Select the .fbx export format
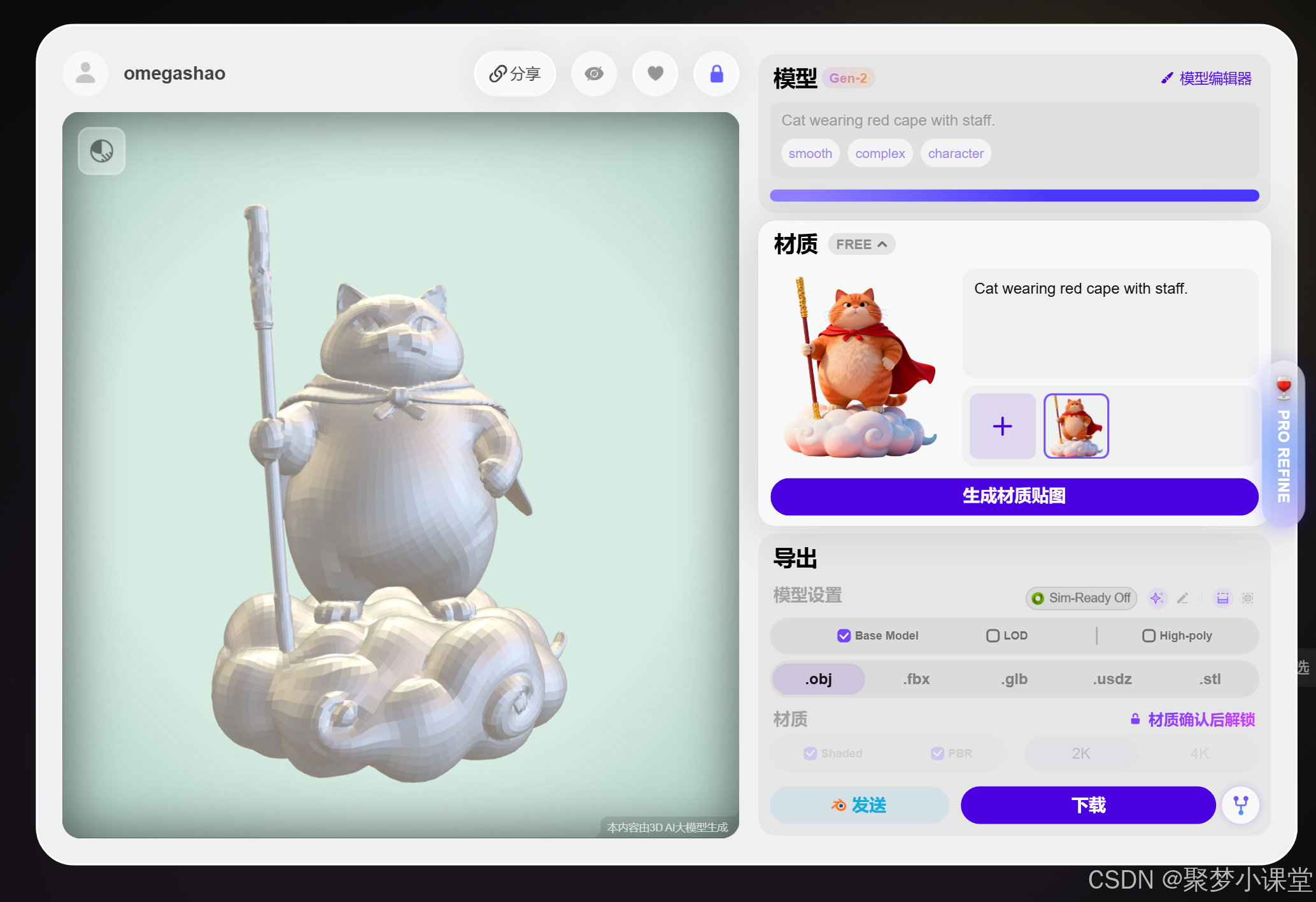 (916, 679)
